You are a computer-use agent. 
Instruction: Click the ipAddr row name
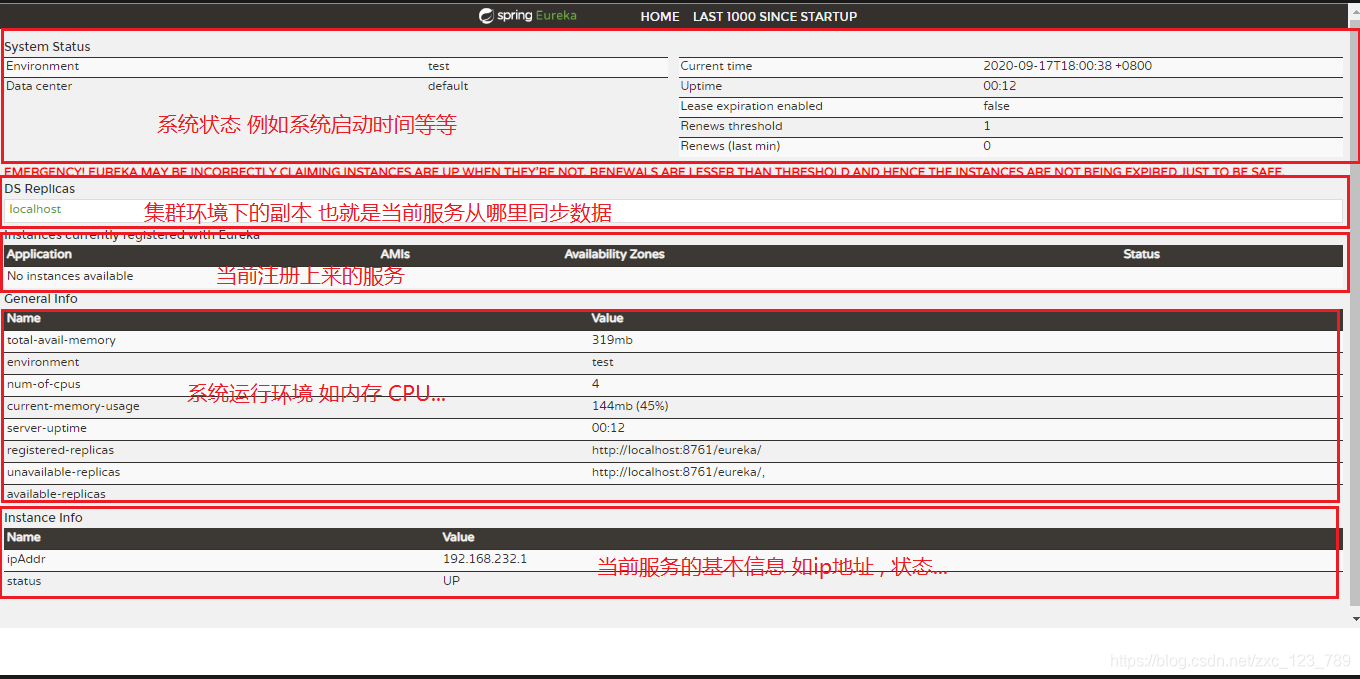click(26, 559)
